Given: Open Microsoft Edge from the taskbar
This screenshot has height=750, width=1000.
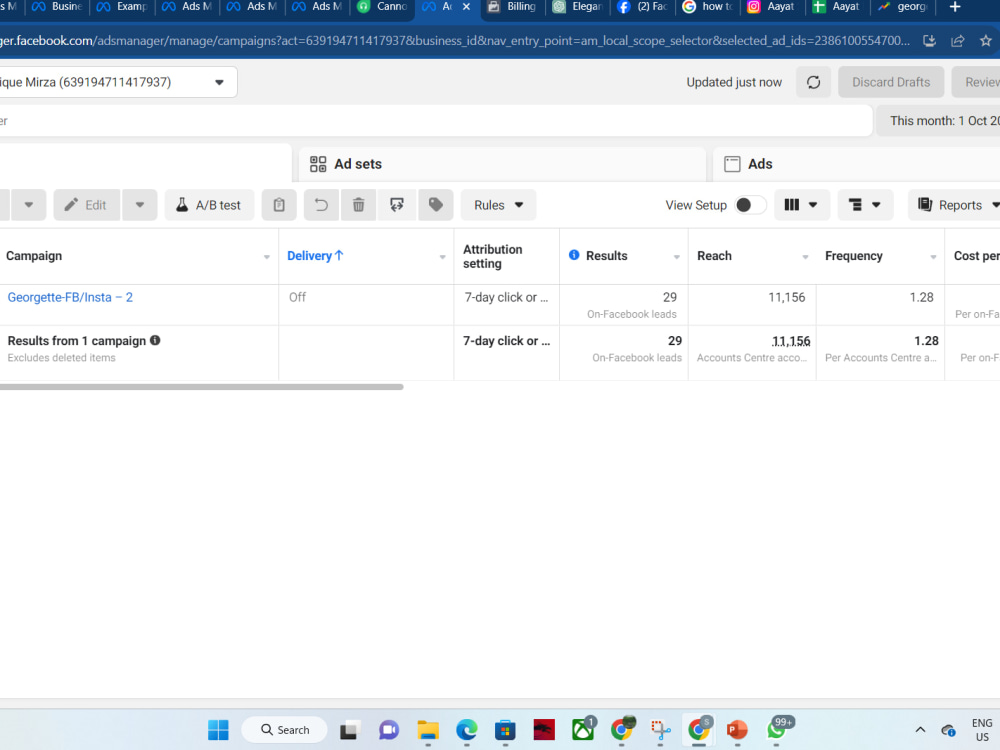Looking at the screenshot, I should (467, 730).
